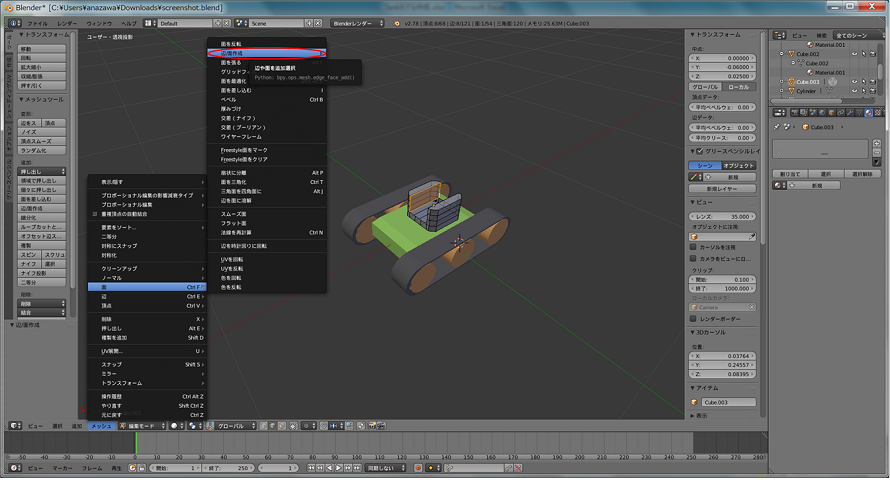Click the grease pencil draw icon
The height and width of the screenshot is (480, 890).
pos(696,177)
